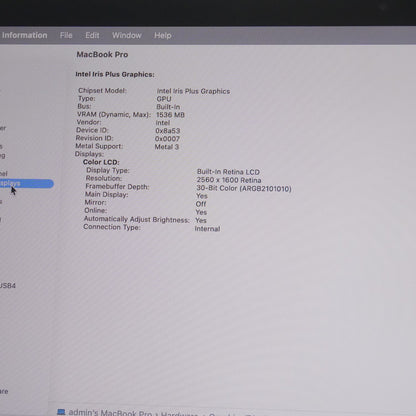Click the Intel Iris Plus Graphics heading
Viewport: 416px width, 416px height.
(x=115, y=74)
